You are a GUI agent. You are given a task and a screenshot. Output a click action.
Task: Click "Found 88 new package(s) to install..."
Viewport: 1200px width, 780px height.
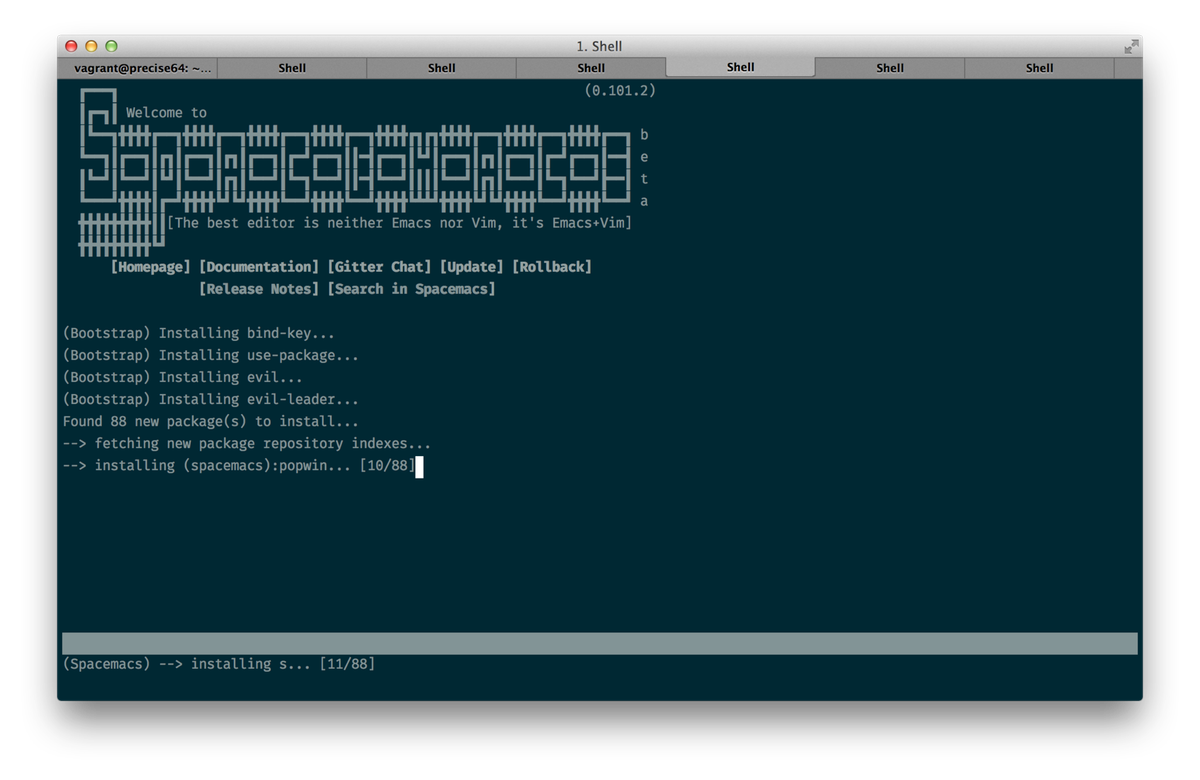(x=211, y=421)
